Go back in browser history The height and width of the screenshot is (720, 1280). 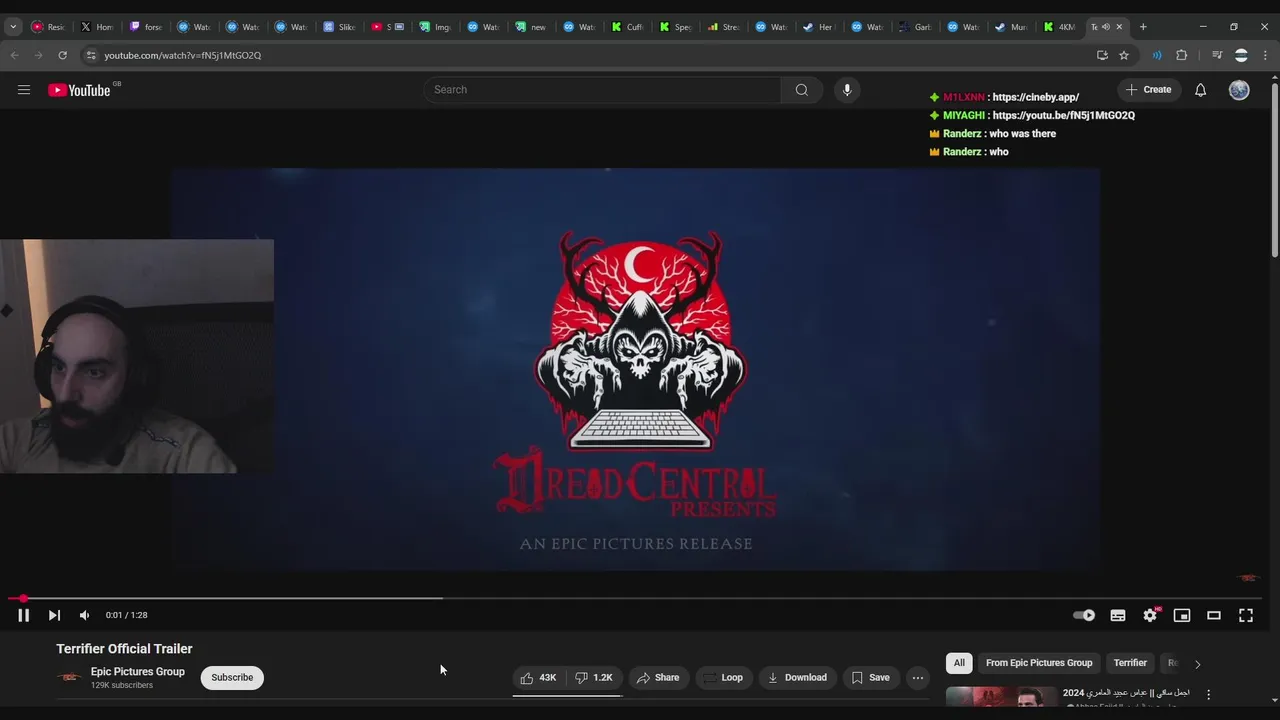pos(14,55)
